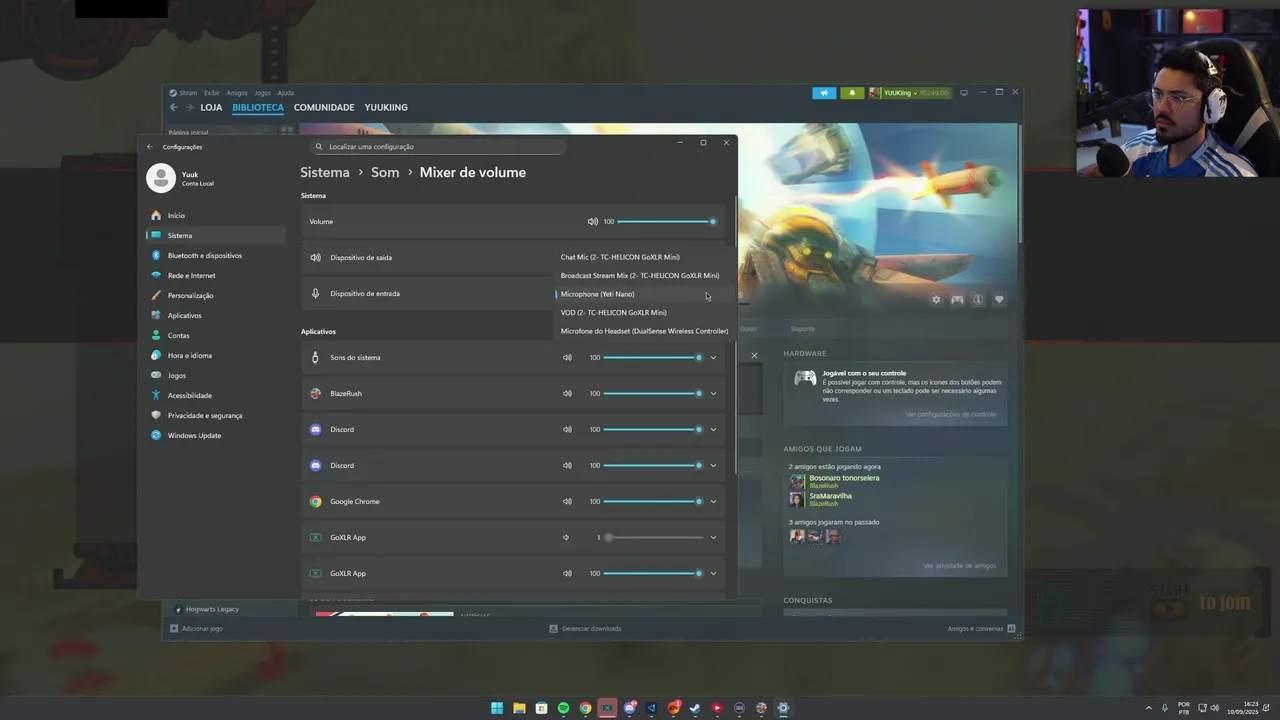
Task: Open Steam Exibir menu
Action: 211,93
